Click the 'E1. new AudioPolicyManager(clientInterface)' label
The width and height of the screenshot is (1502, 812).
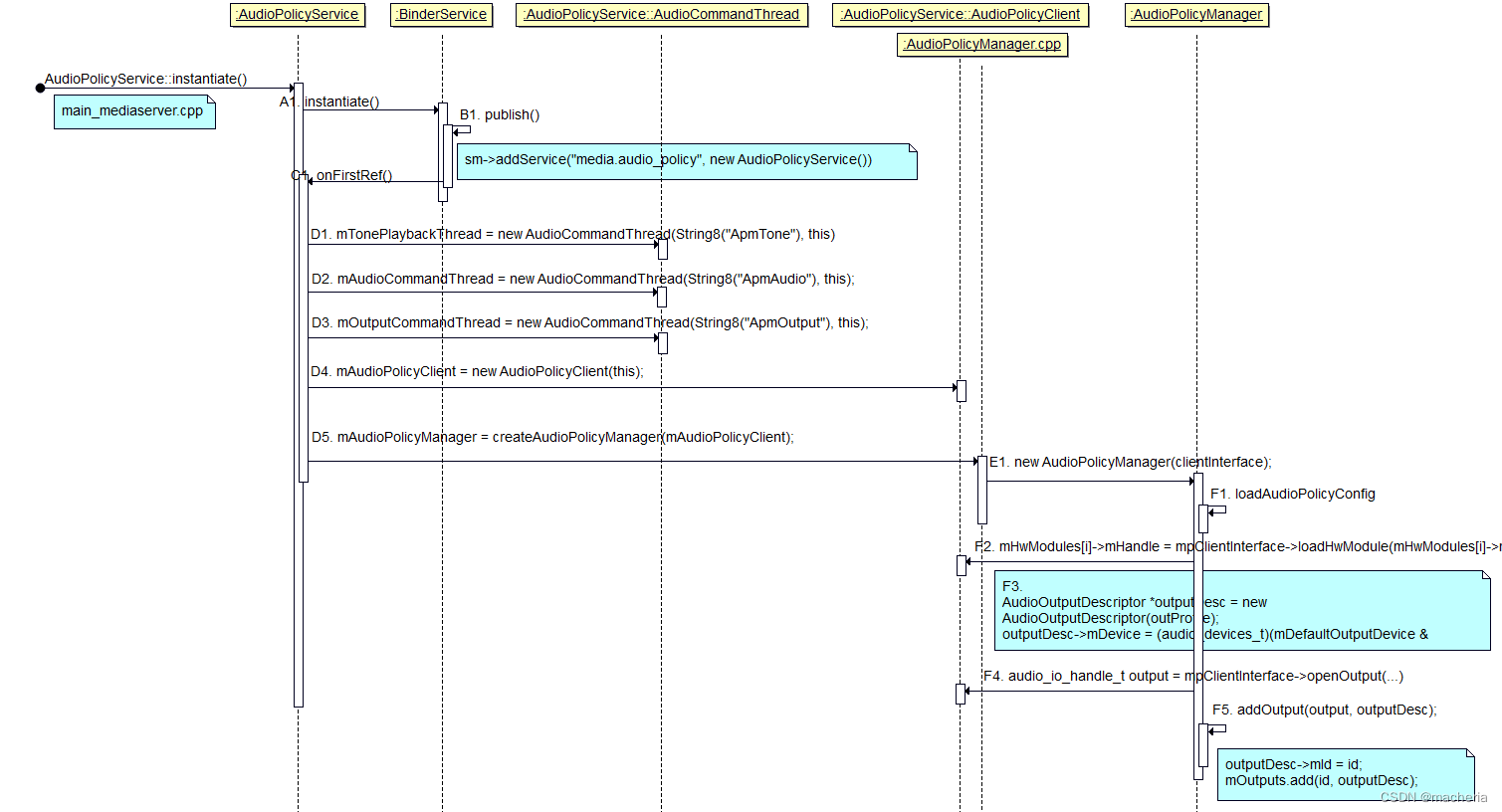point(1131,462)
